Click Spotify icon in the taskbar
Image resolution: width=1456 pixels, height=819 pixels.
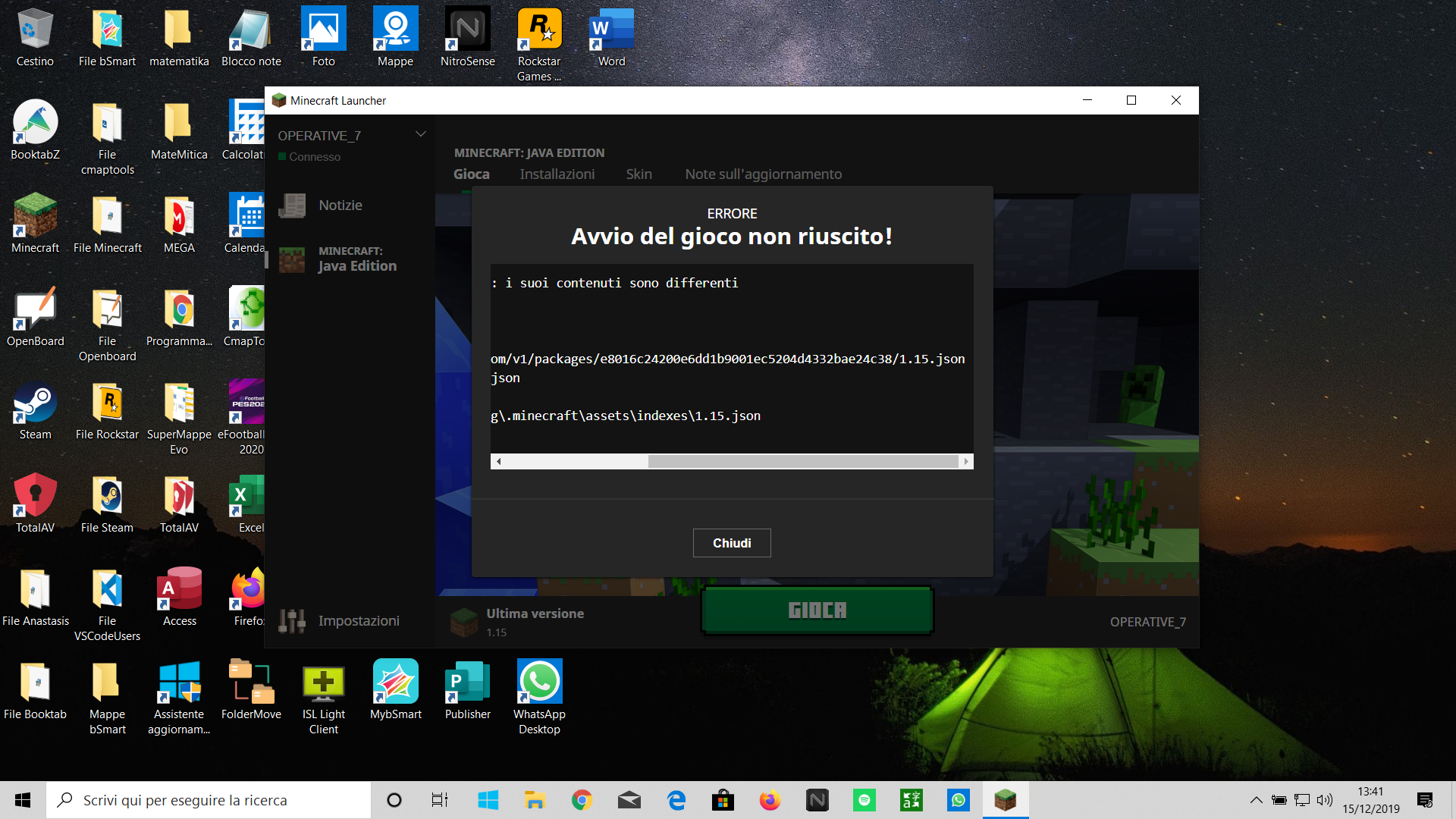point(864,800)
